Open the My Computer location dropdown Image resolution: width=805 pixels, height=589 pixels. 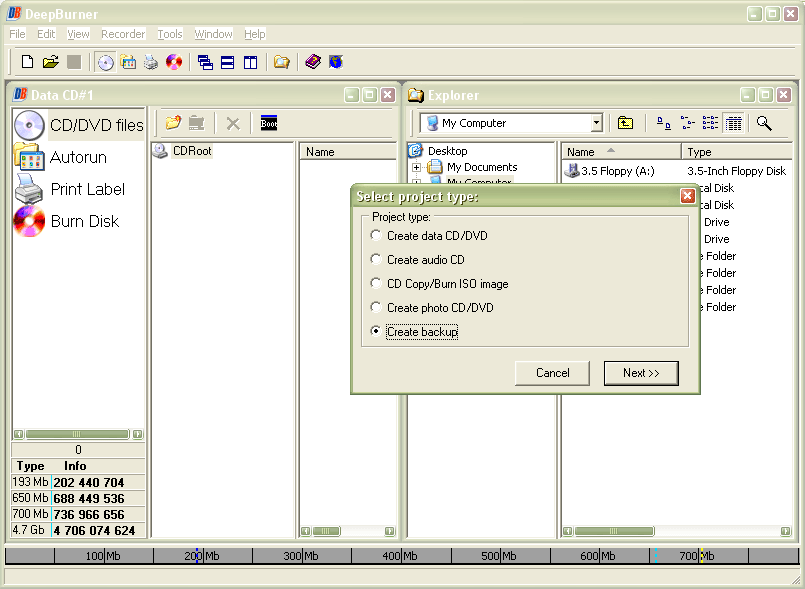tap(596, 123)
